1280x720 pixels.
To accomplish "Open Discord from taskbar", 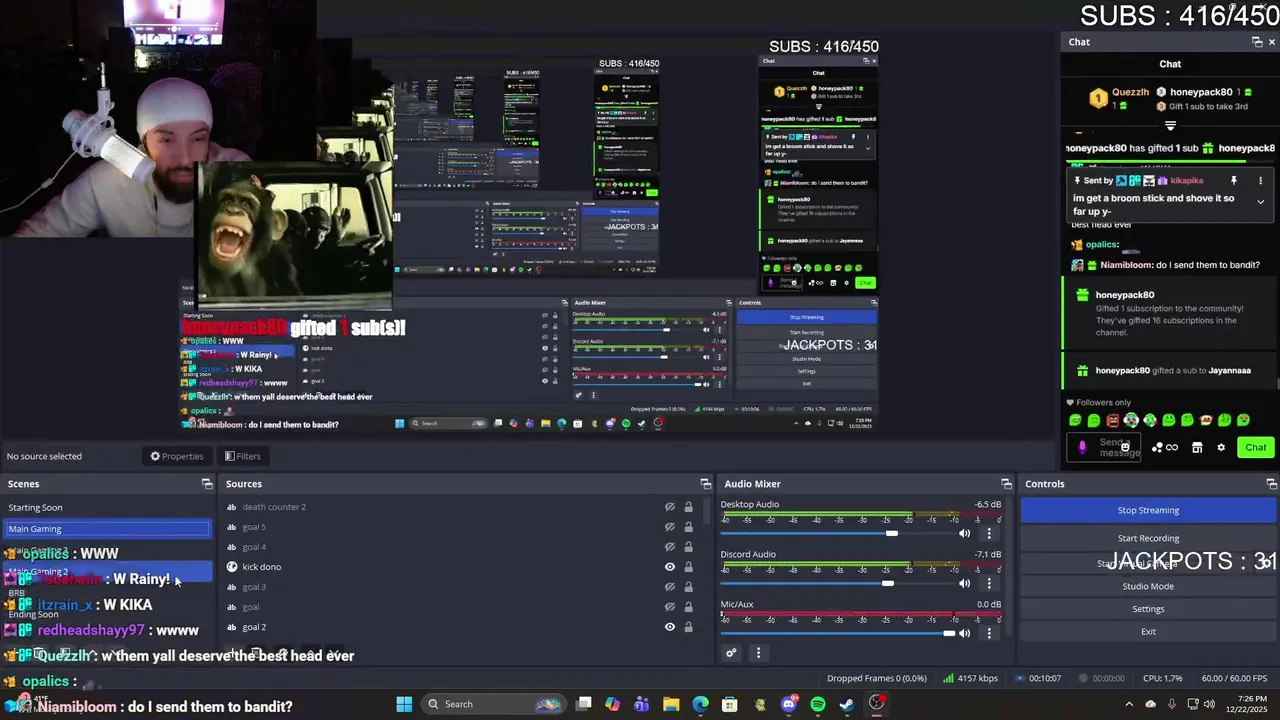I will tap(789, 704).
